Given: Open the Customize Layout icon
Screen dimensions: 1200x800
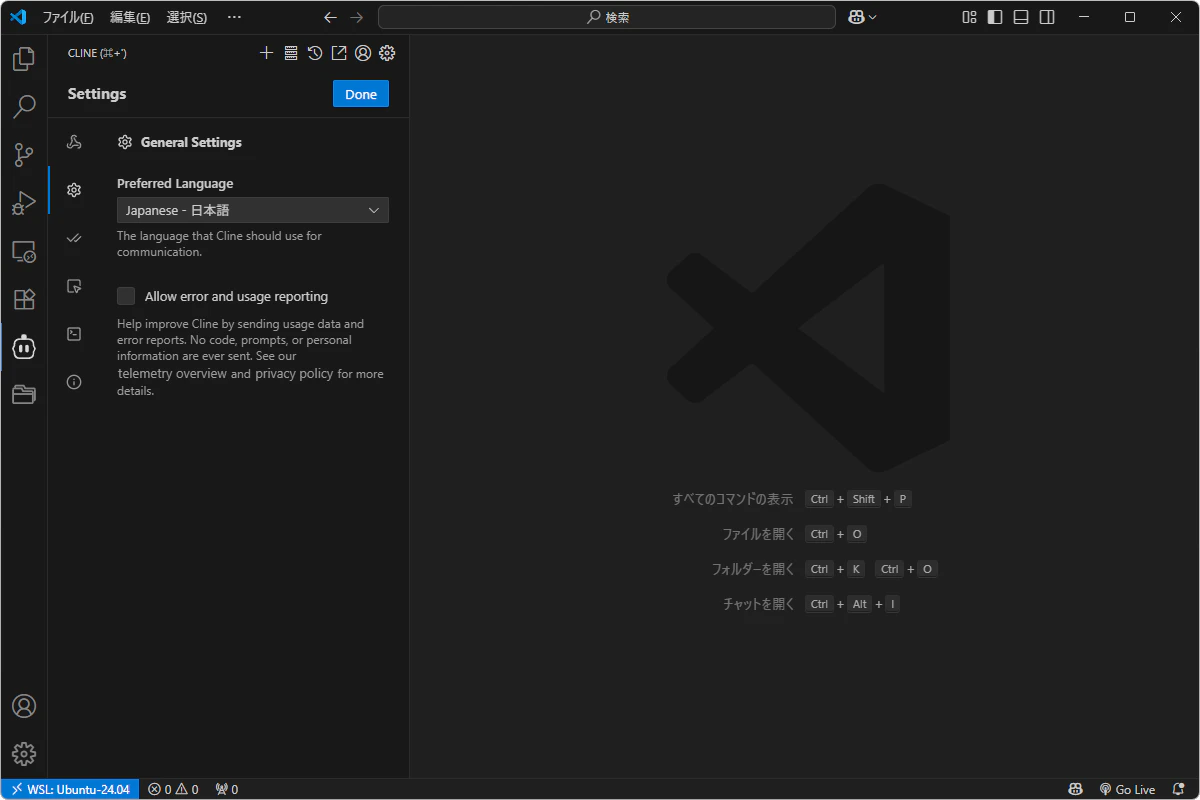Looking at the screenshot, I should (x=969, y=17).
